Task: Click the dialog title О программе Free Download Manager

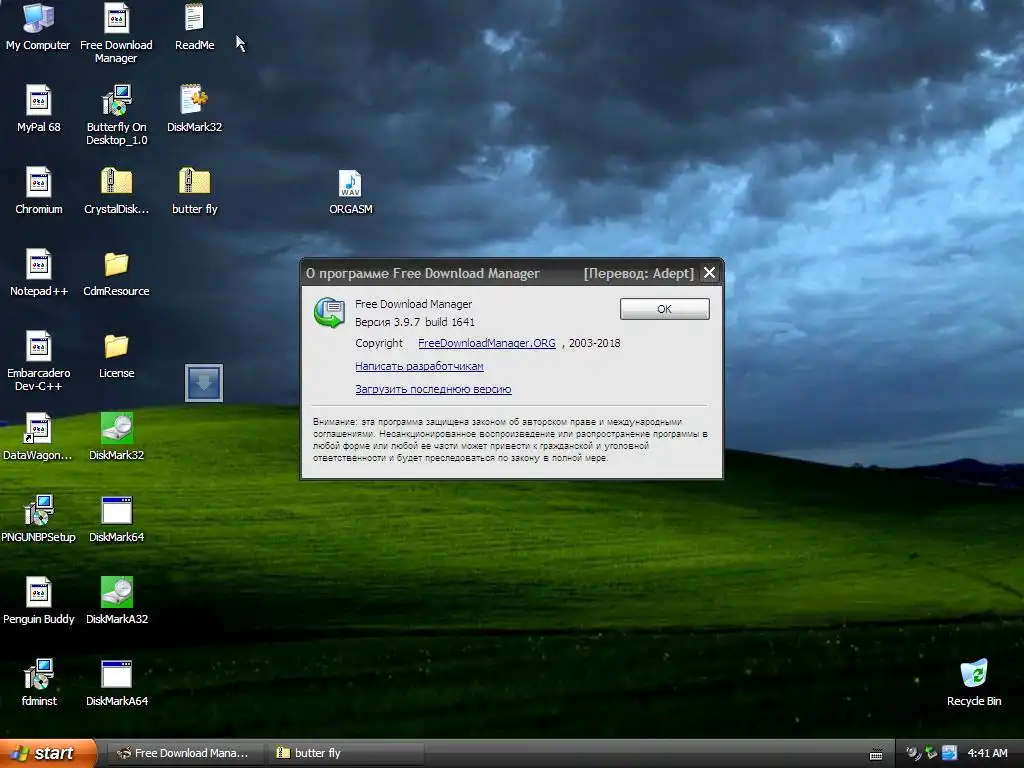Action: click(423, 274)
